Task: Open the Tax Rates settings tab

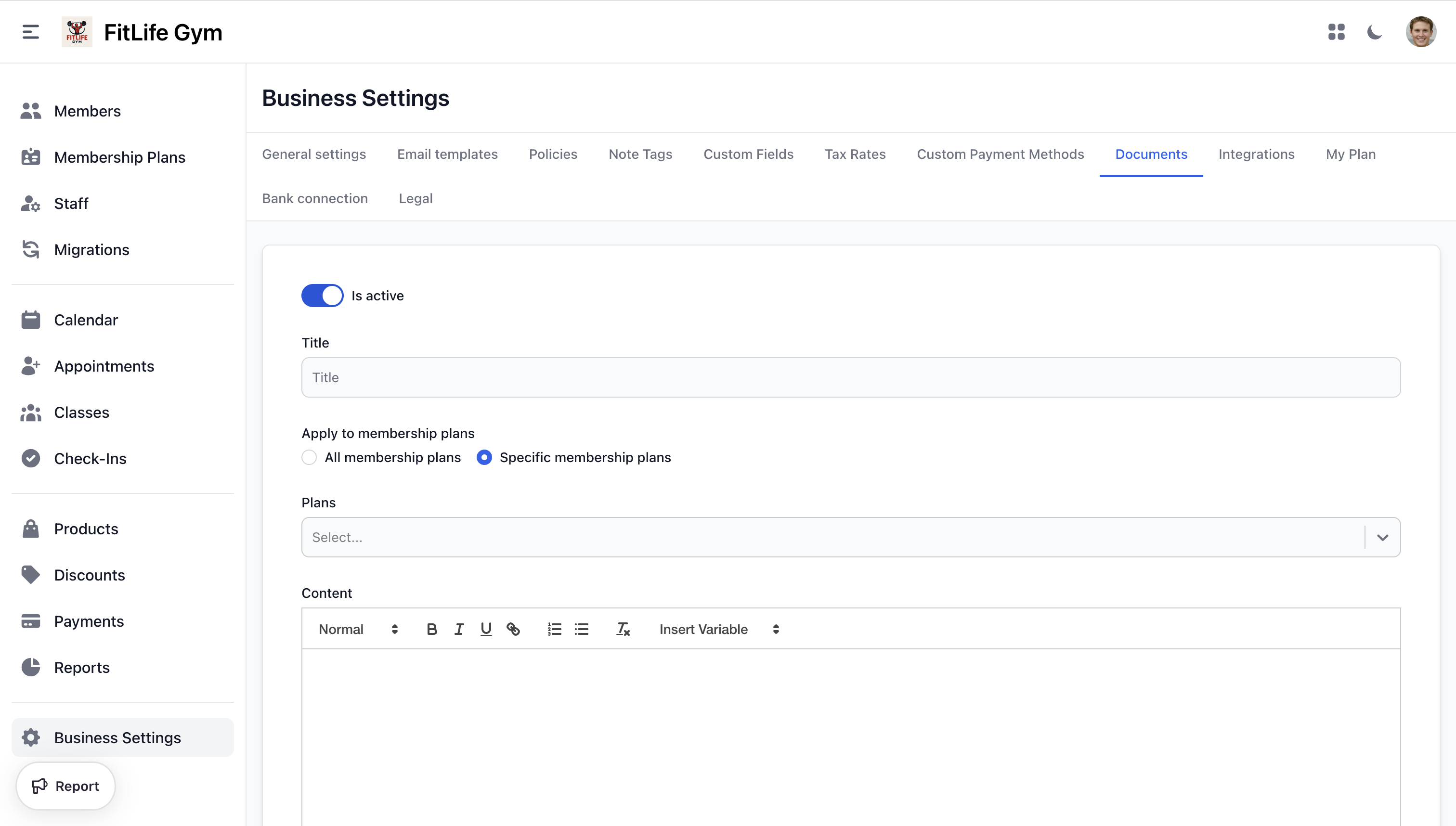Action: 855,154
